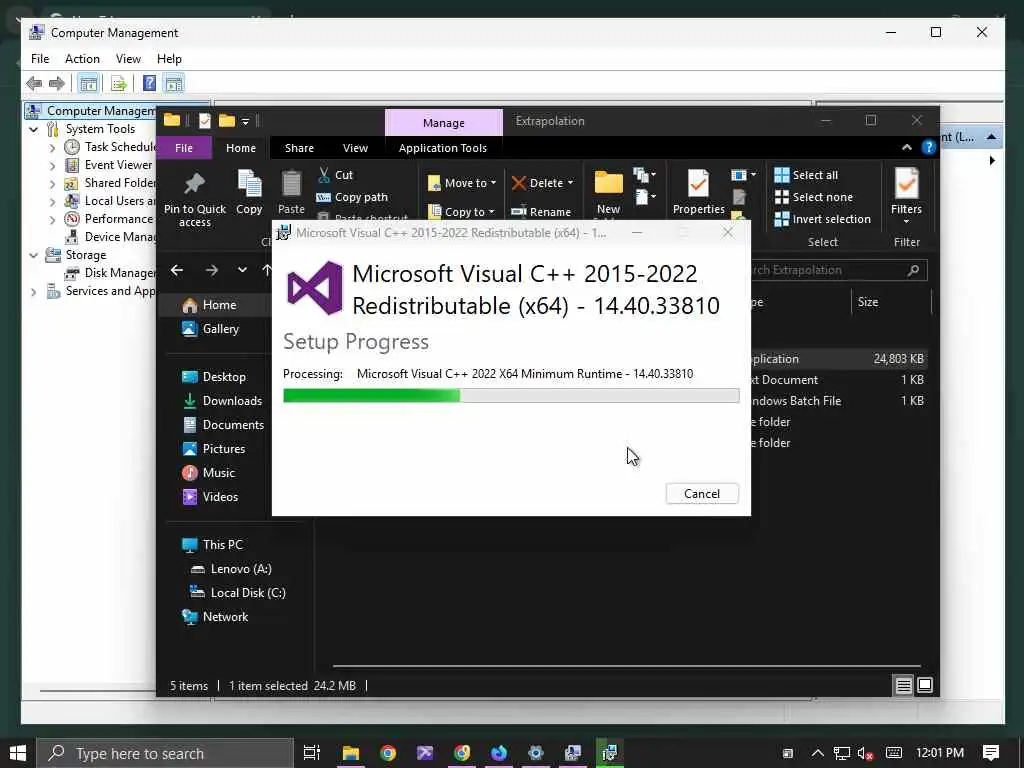Open the Action menu in Computer Management
This screenshot has width=1024, height=768.
pos(82,59)
